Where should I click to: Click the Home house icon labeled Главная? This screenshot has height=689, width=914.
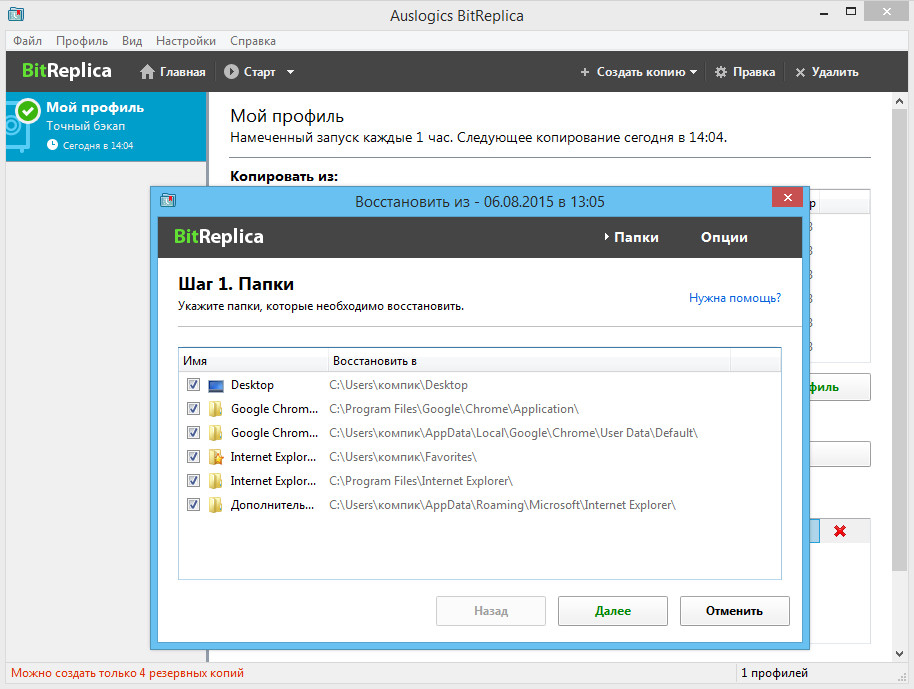coord(148,72)
